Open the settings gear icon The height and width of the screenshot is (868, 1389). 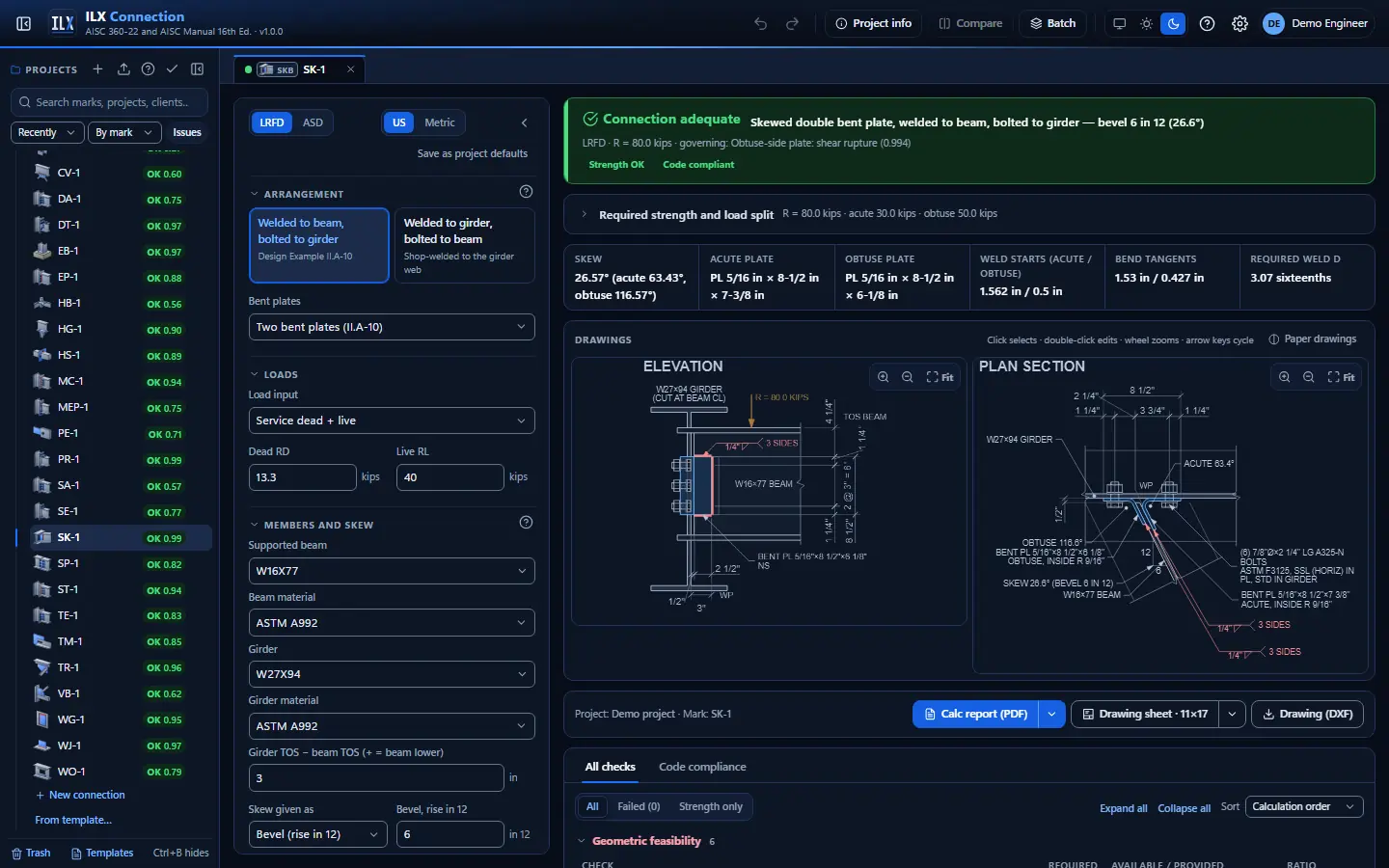(1239, 23)
